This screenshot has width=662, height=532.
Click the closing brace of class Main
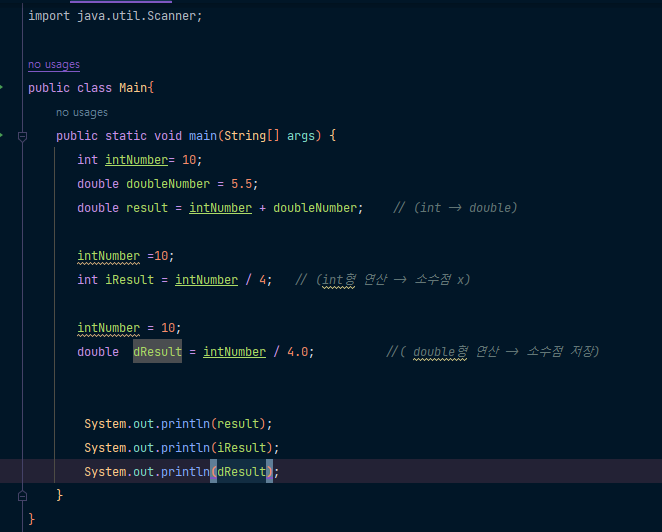tap(31, 519)
